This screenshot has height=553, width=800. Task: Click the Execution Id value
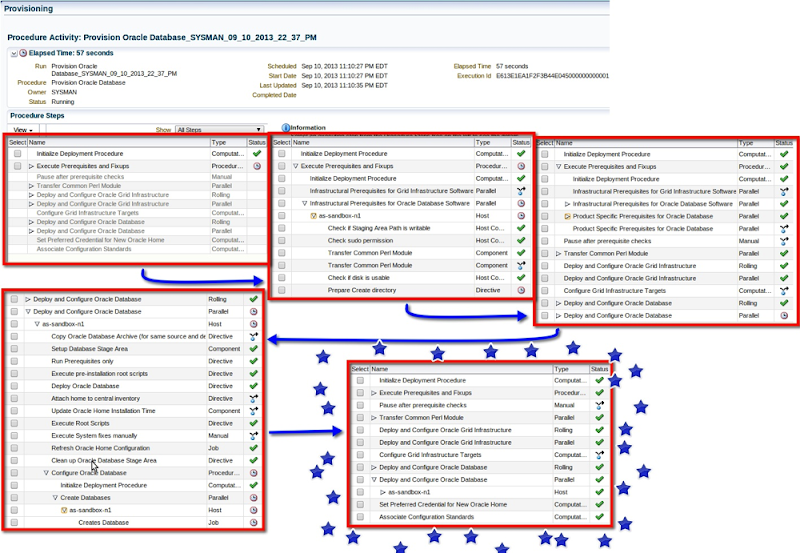(552, 76)
